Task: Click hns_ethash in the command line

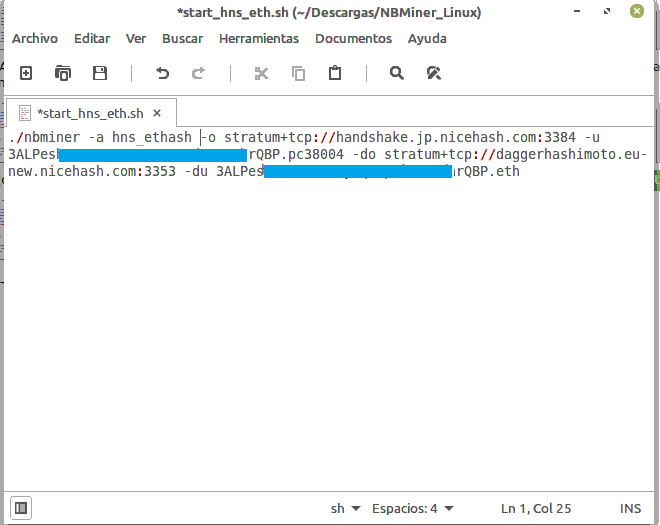Action: pyautogui.click(x=152, y=138)
